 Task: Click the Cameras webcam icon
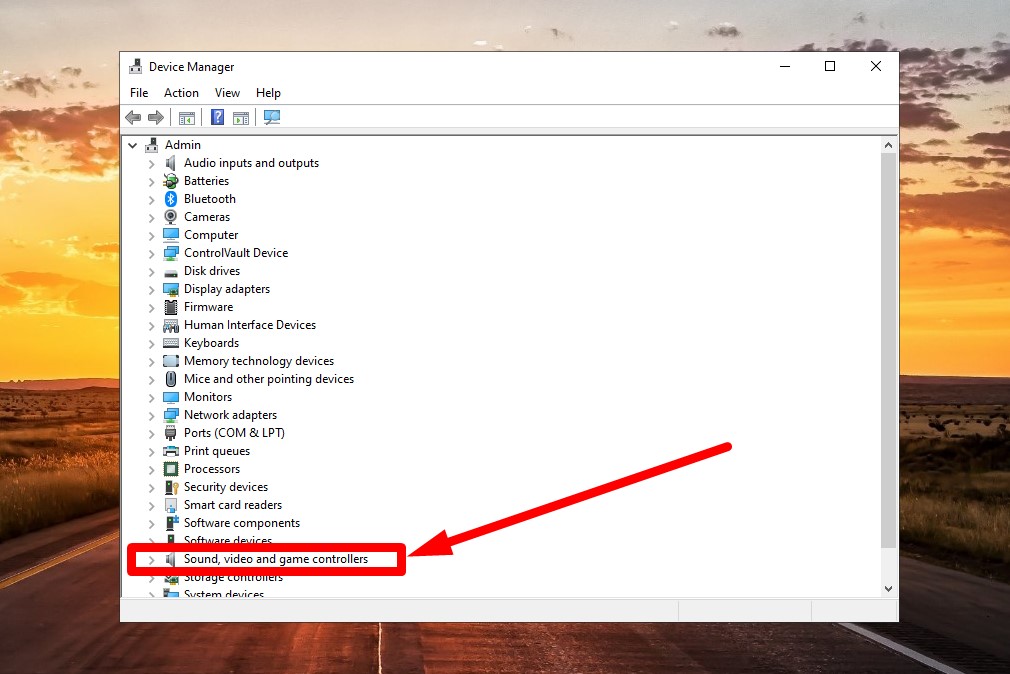click(x=171, y=217)
